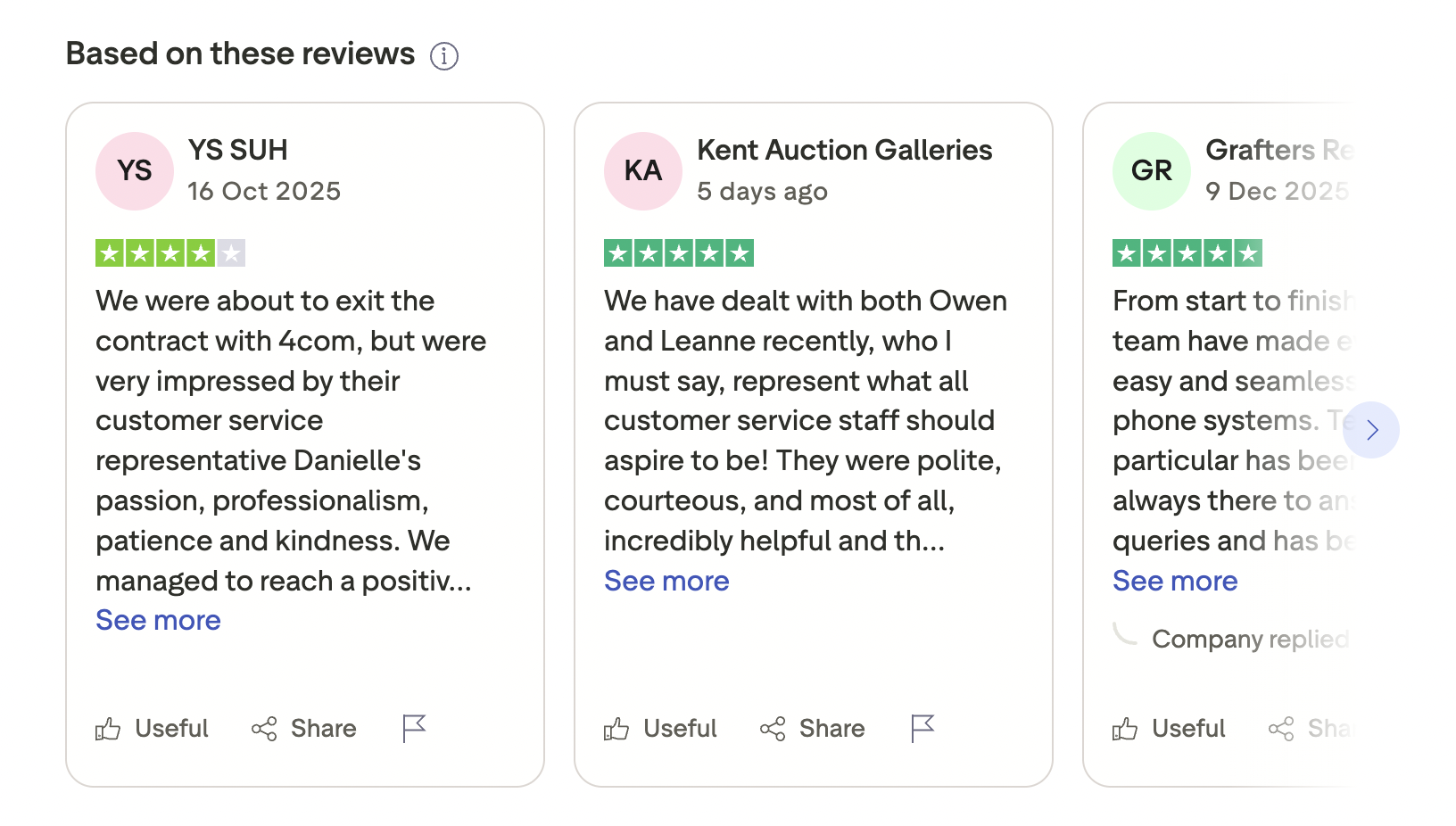Screen dimensions: 1456x826
Task: Open YS SUH's reviewer profile
Action: tap(237, 150)
